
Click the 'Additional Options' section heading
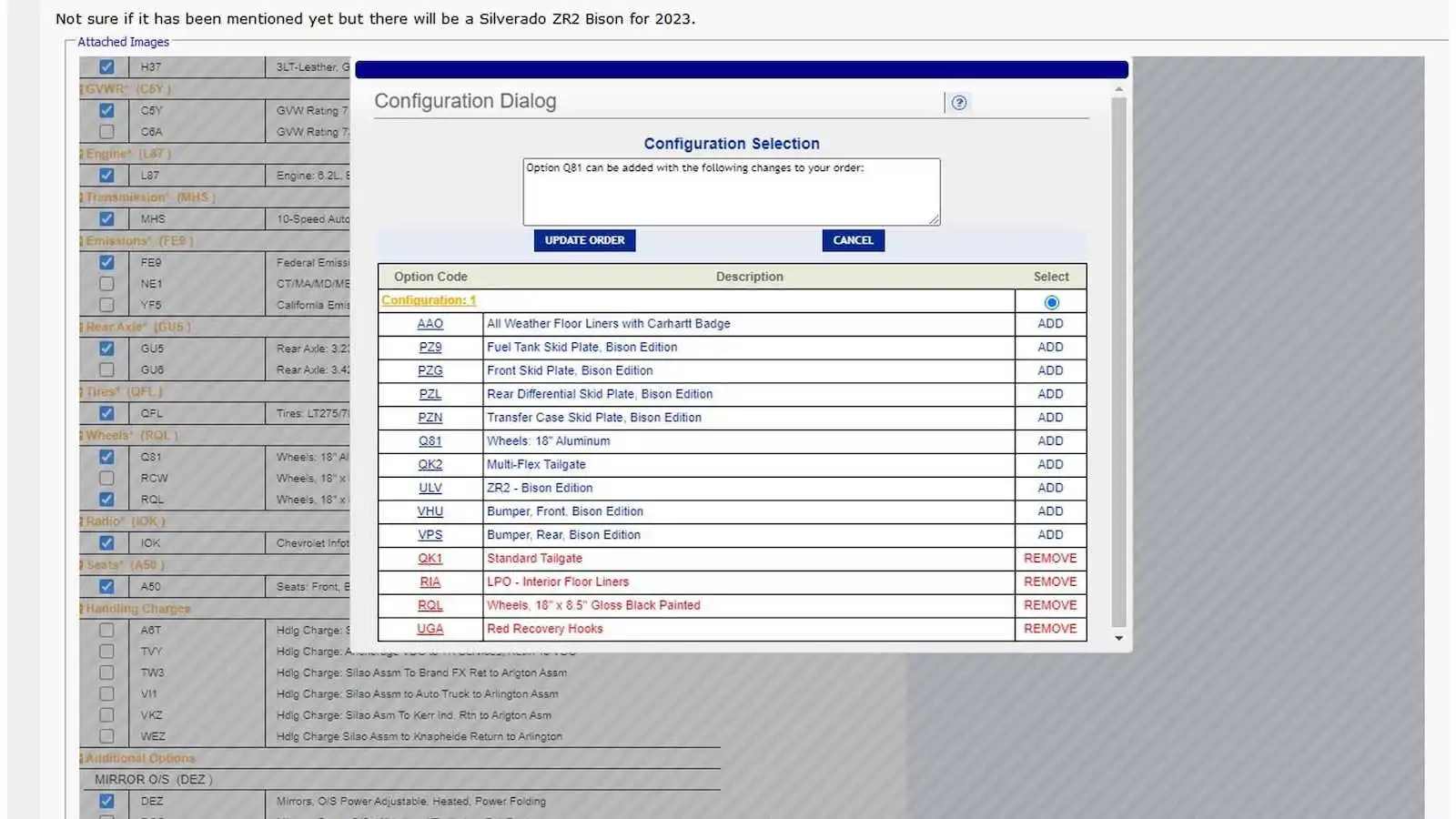pos(140,759)
